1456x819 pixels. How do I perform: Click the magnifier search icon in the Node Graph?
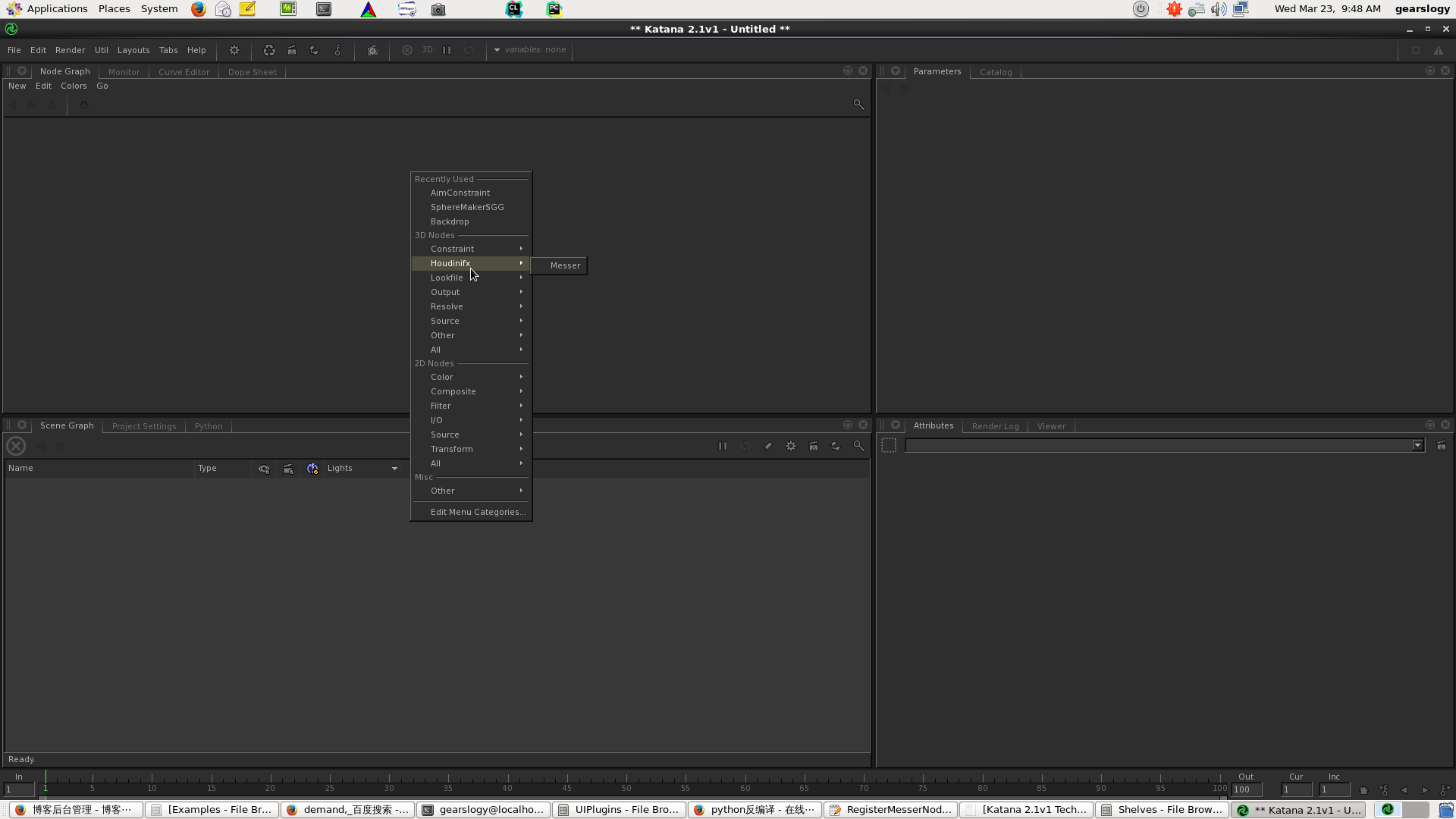pyautogui.click(x=858, y=104)
